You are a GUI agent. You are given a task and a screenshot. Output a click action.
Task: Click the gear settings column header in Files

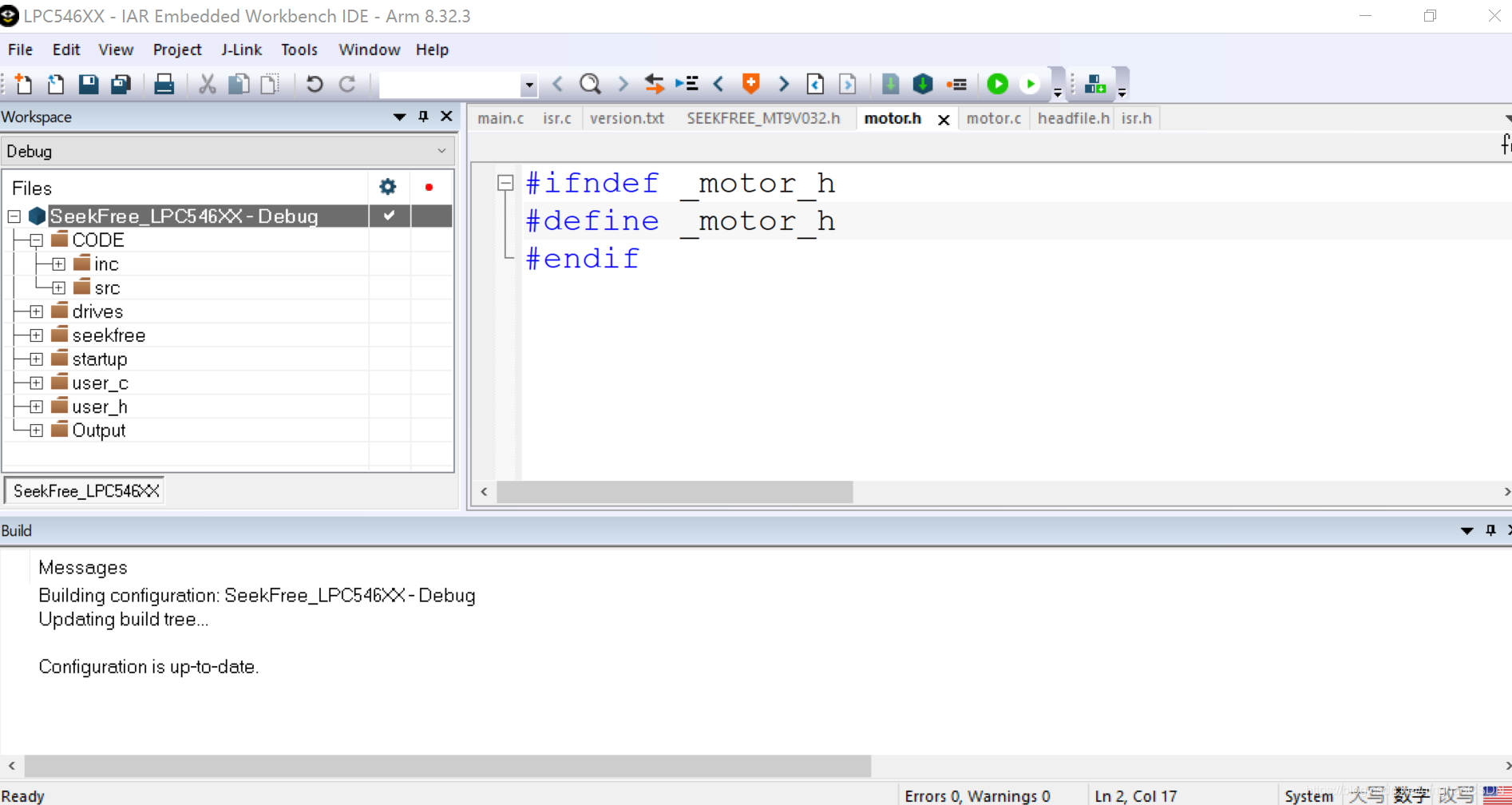388,187
